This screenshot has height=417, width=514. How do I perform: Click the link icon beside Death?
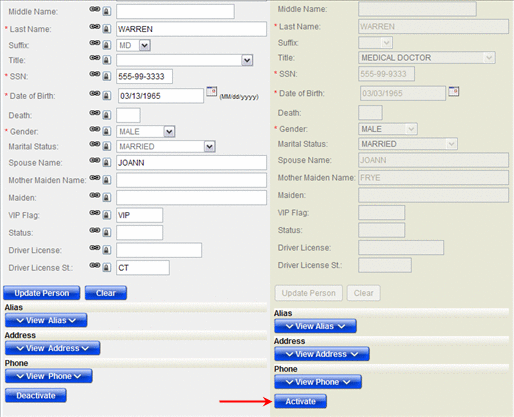click(95, 113)
